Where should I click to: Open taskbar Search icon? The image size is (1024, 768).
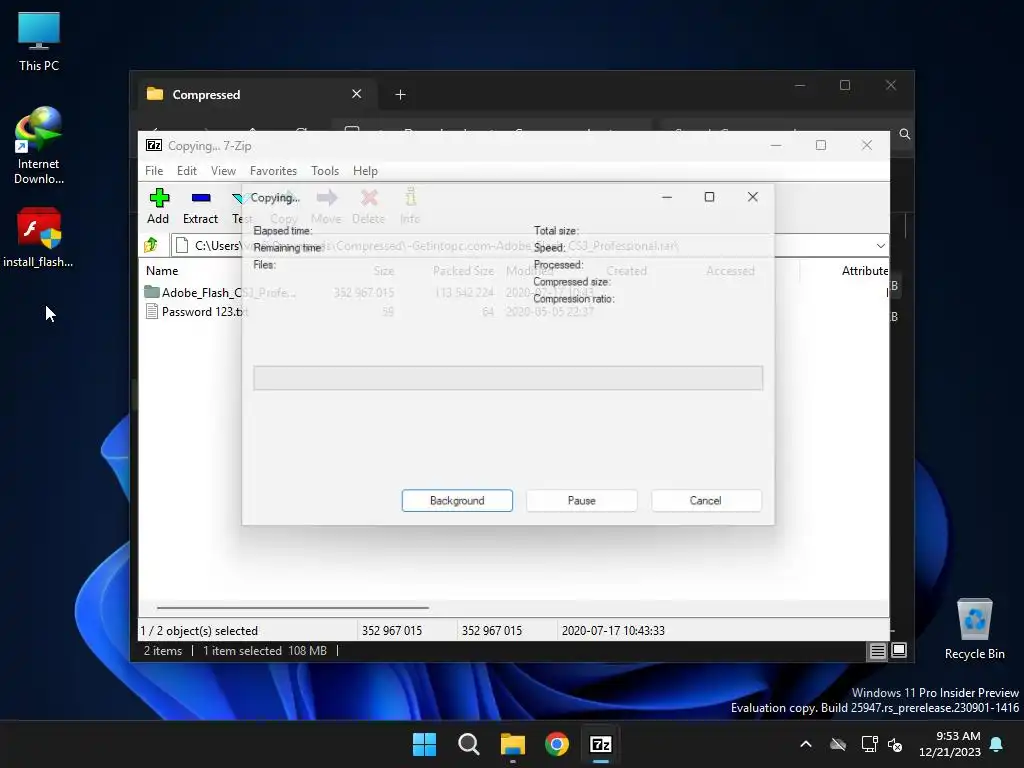point(468,744)
